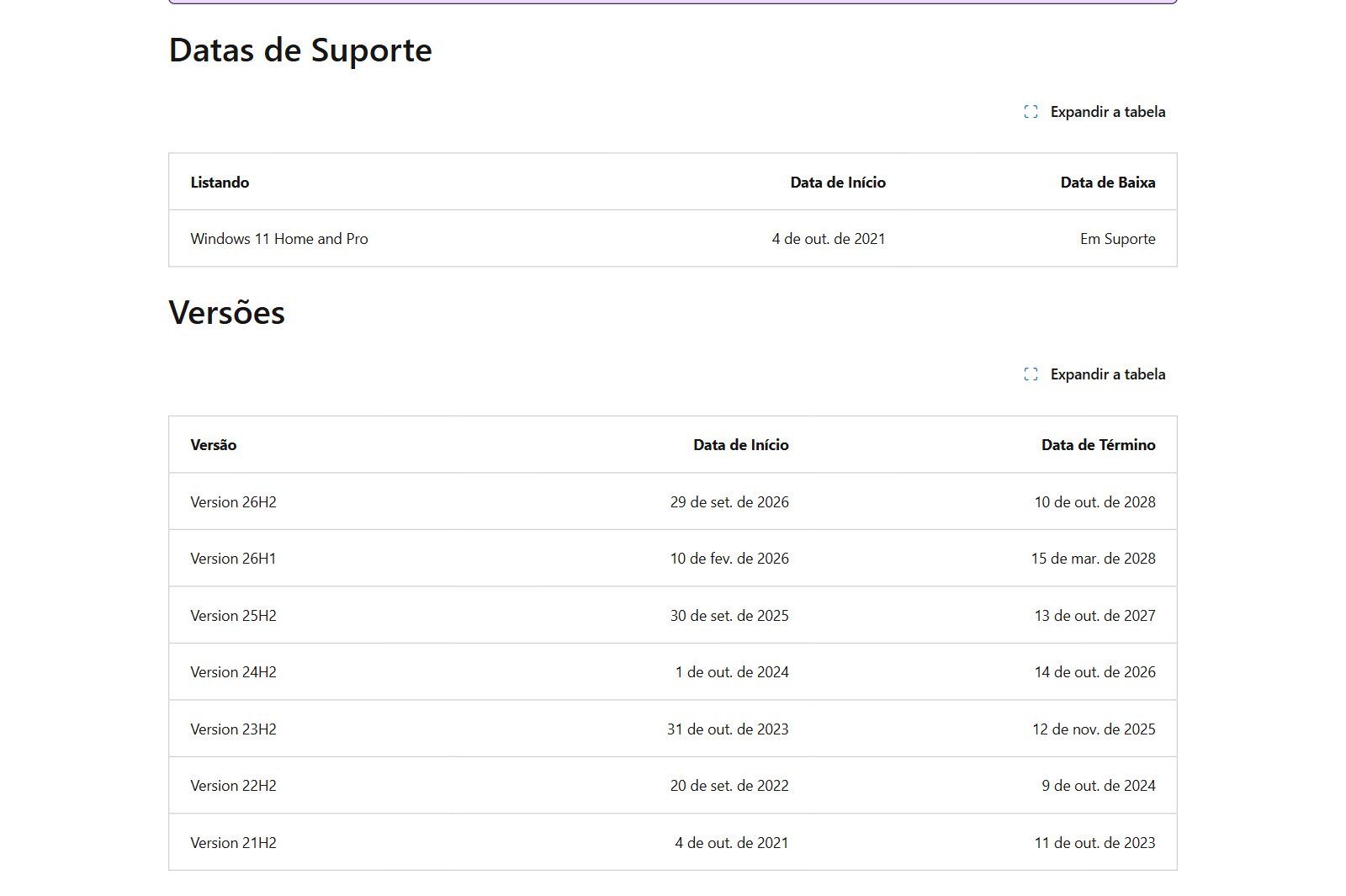1346x896 pixels.
Task: Select the Version 22H2 row label
Action: 234,786
